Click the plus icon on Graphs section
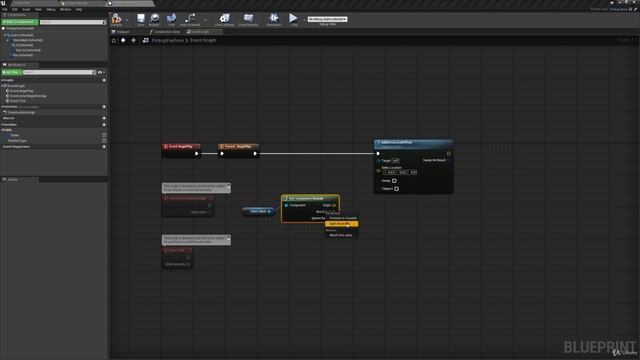This screenshot has width=640, height=360. pyautogui.click(x=104, y=80)
